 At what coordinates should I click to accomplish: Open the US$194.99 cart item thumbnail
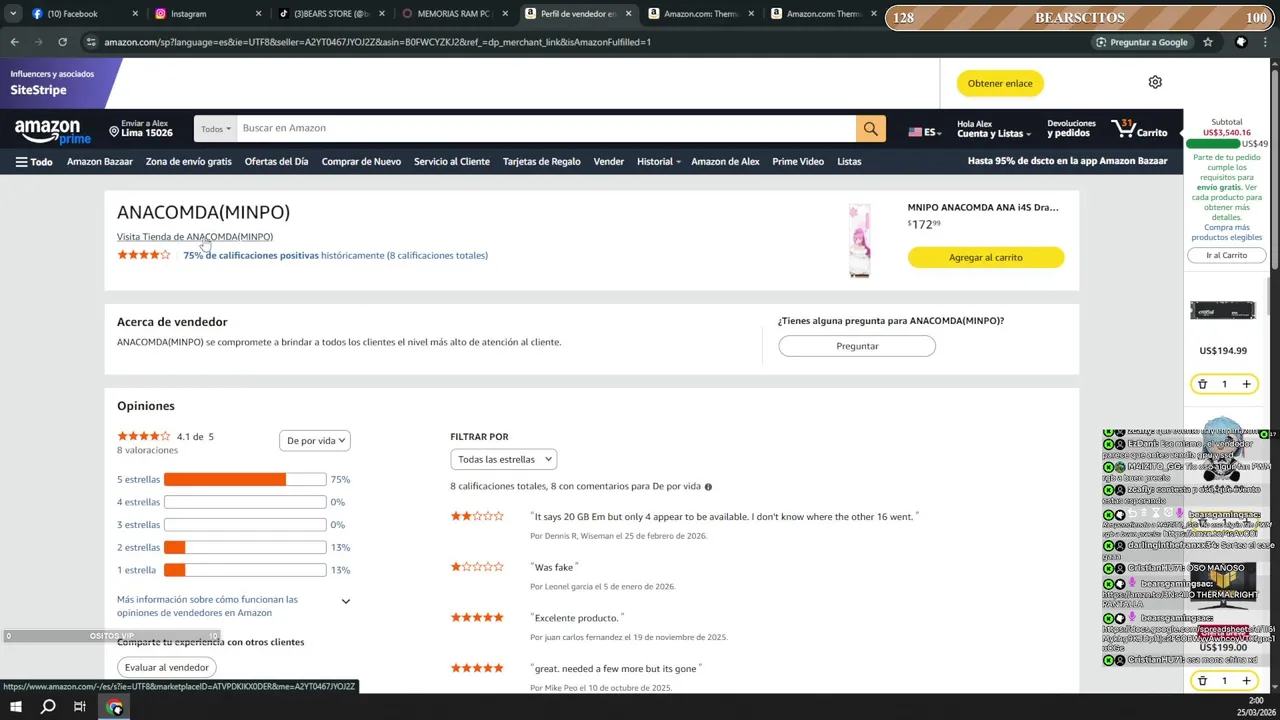(1222, 311)
